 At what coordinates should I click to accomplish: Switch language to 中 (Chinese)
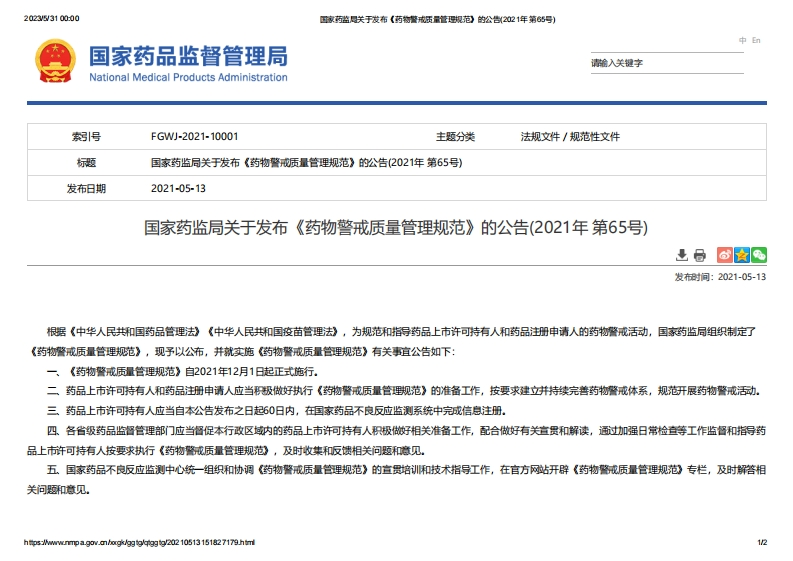pyautogui.click(x=742, y=40)
